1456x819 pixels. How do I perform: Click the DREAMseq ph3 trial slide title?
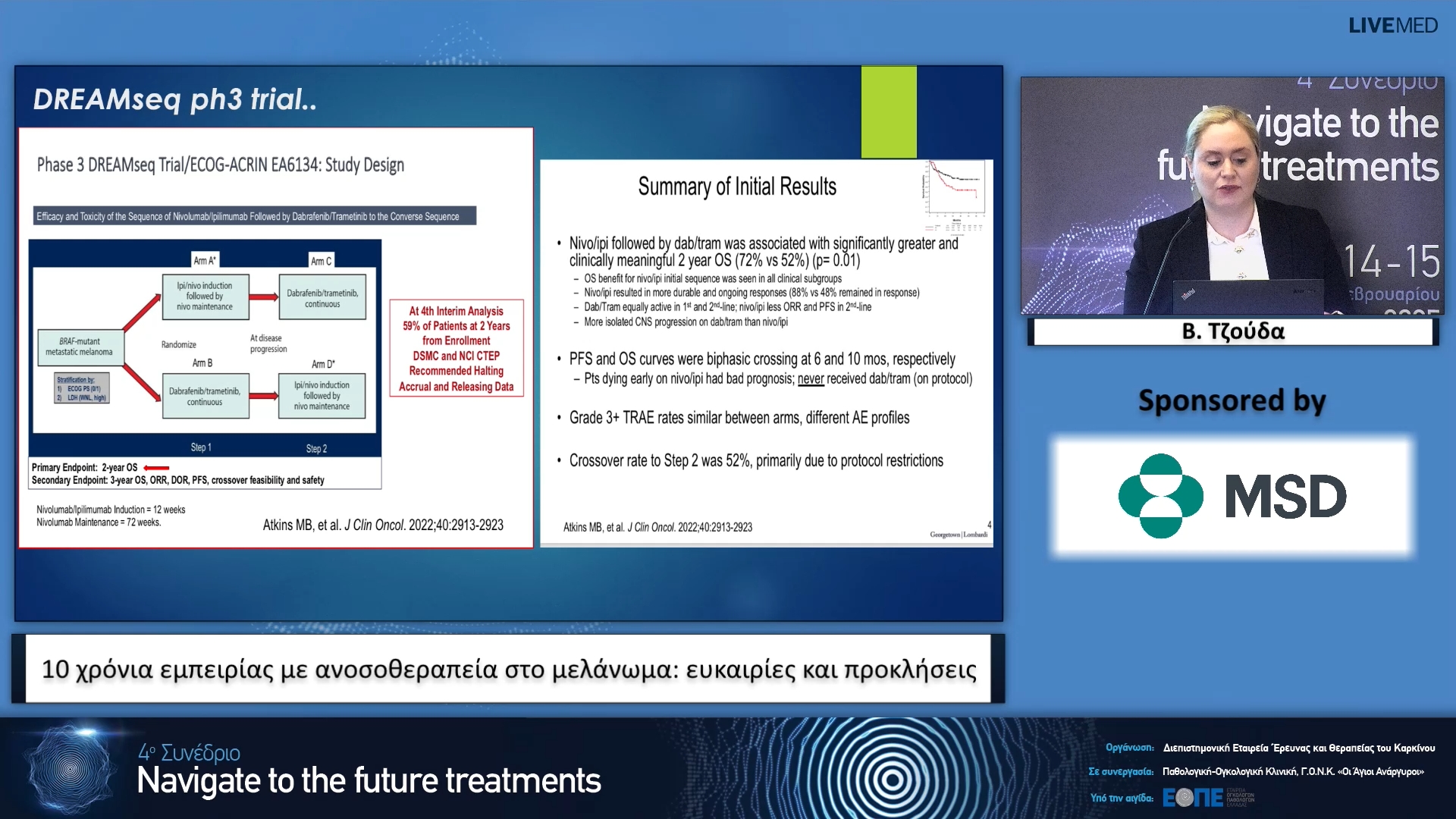[174, 99]
